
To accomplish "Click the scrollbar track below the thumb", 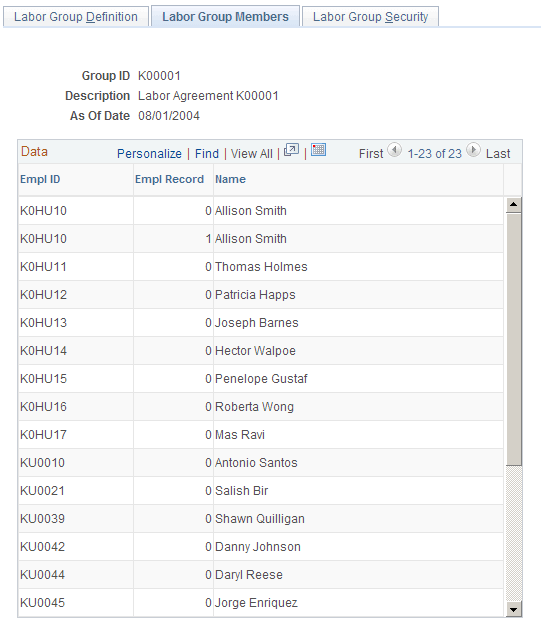I will coord(514,533).
